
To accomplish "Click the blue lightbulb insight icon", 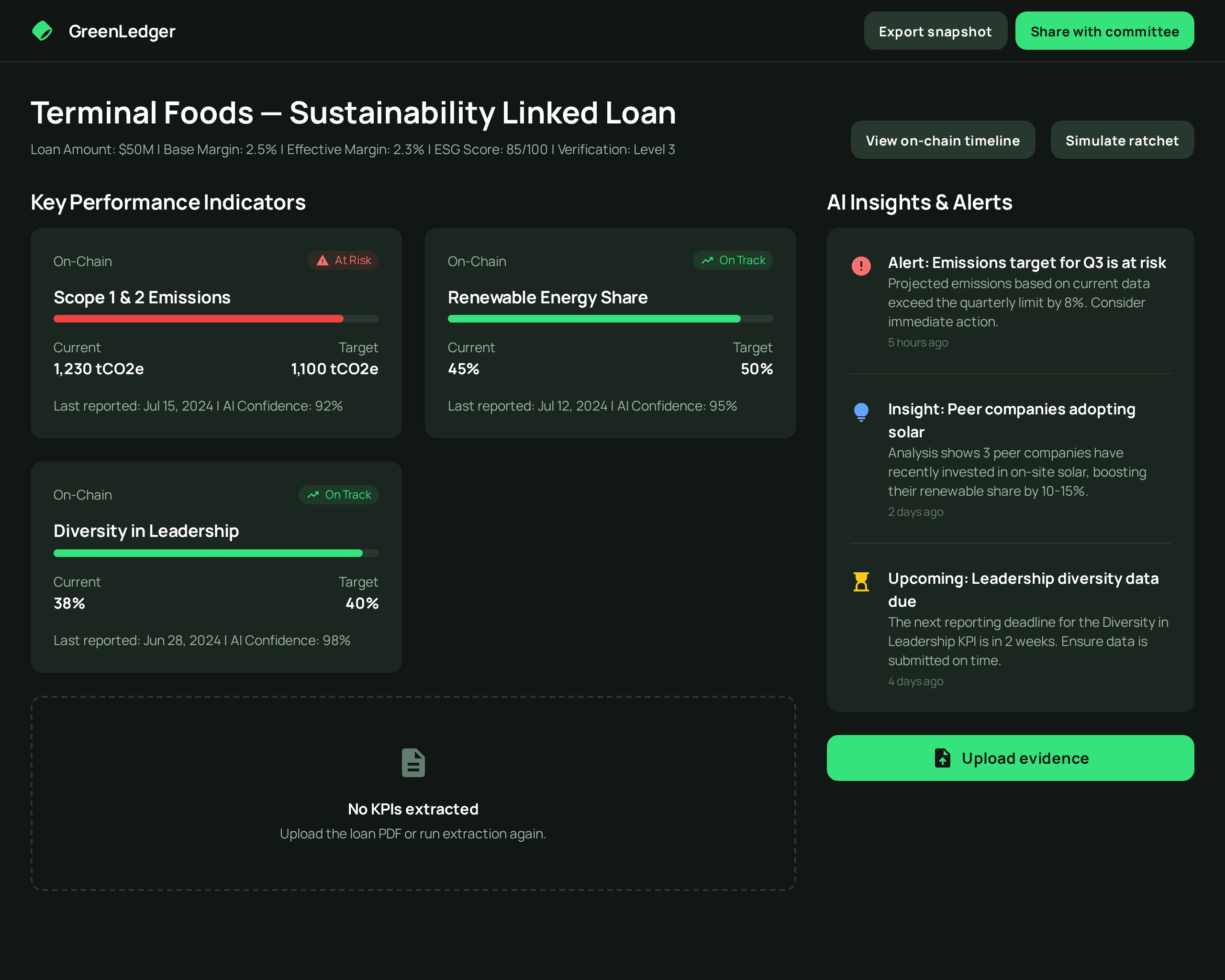I will pyautogui.click(x=861, y=412).
